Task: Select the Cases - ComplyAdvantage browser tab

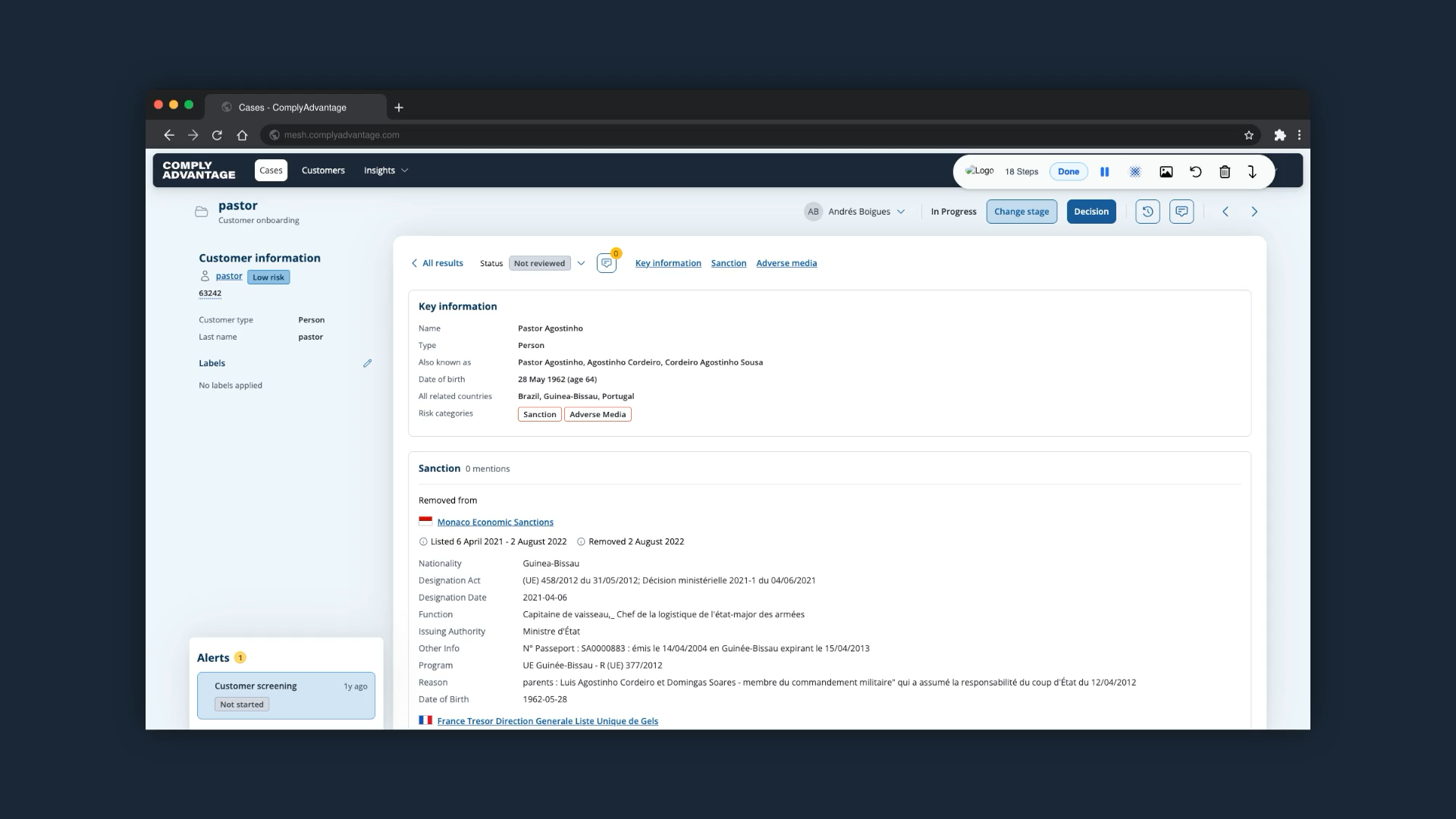Action: [x=295, y=108]
